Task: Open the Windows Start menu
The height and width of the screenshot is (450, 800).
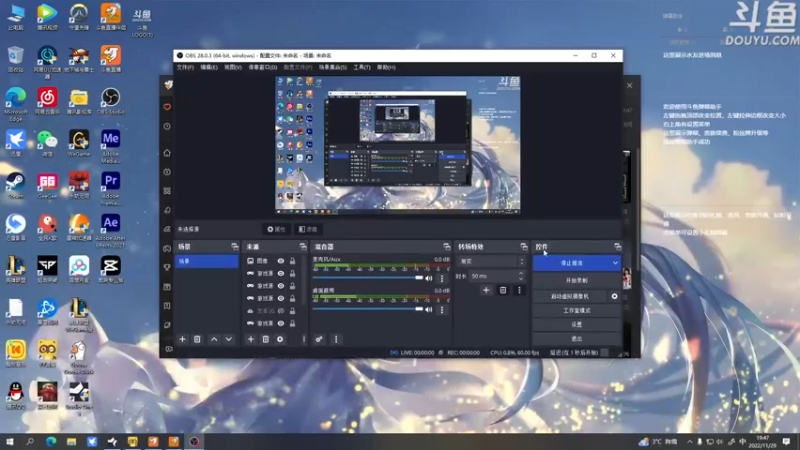Action: 10,441
